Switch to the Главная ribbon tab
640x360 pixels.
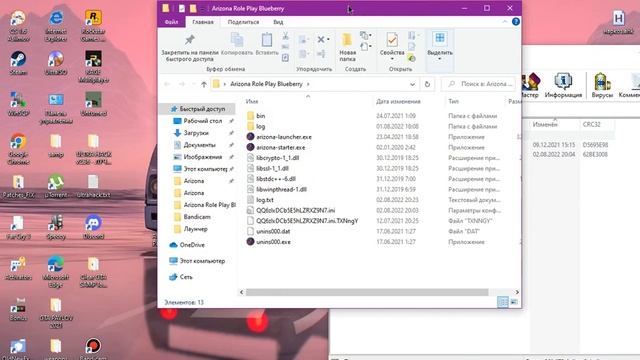tap(203, 22)
